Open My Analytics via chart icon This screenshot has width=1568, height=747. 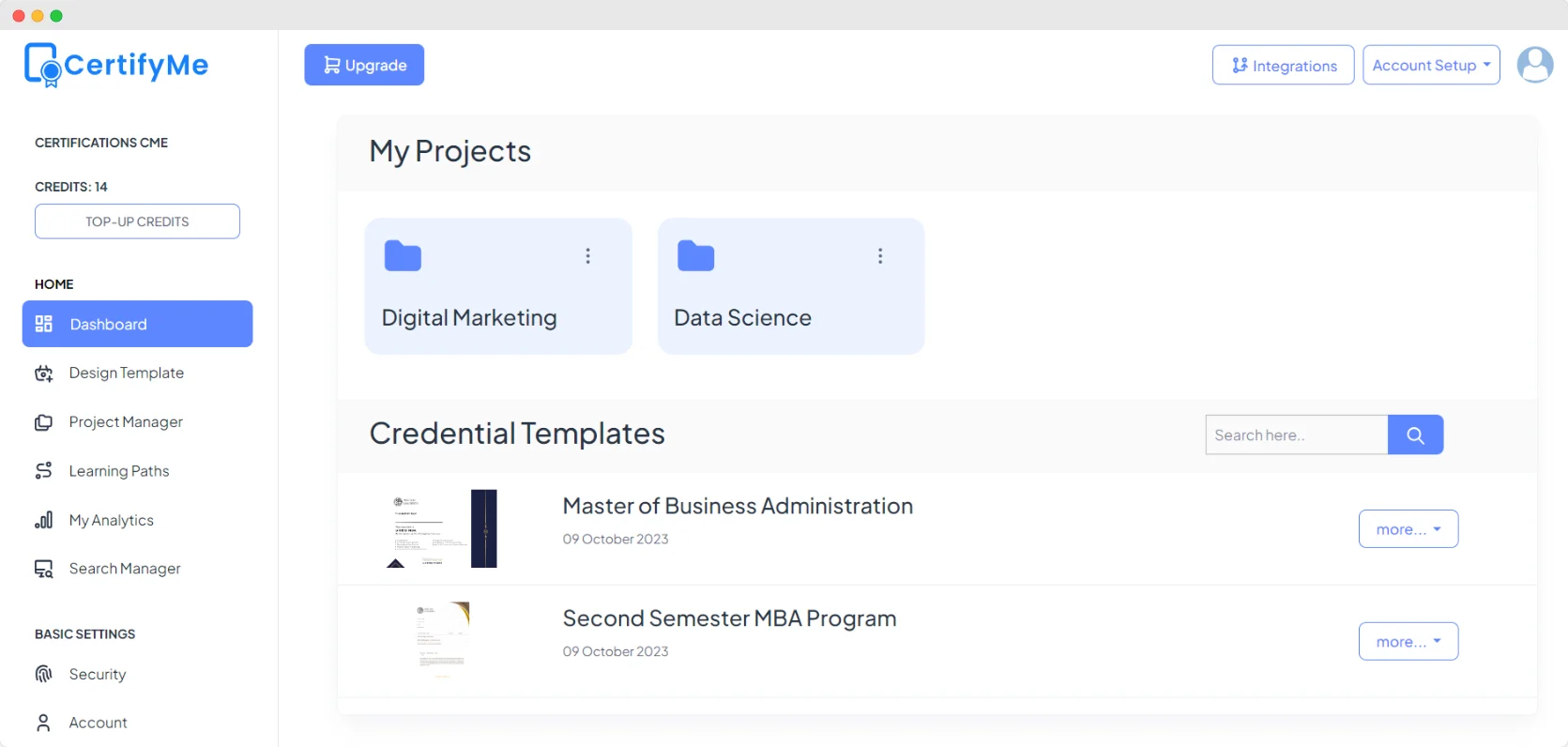click(x=44, y=519)
